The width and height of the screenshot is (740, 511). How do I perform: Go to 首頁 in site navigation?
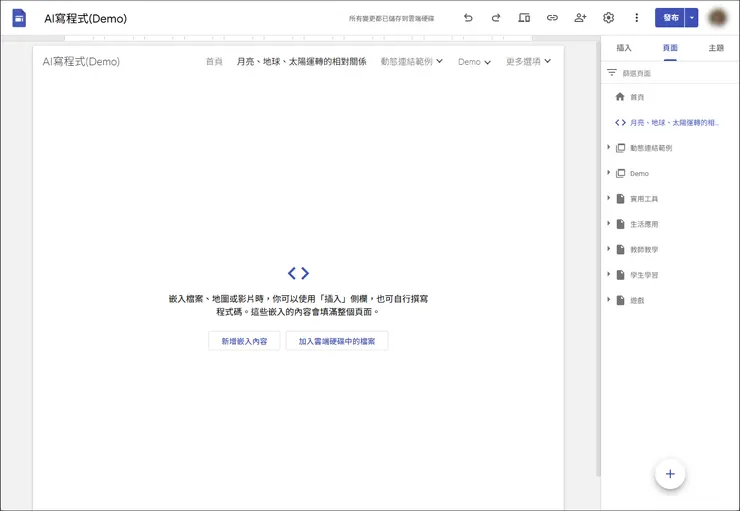(x=214, y=61)
